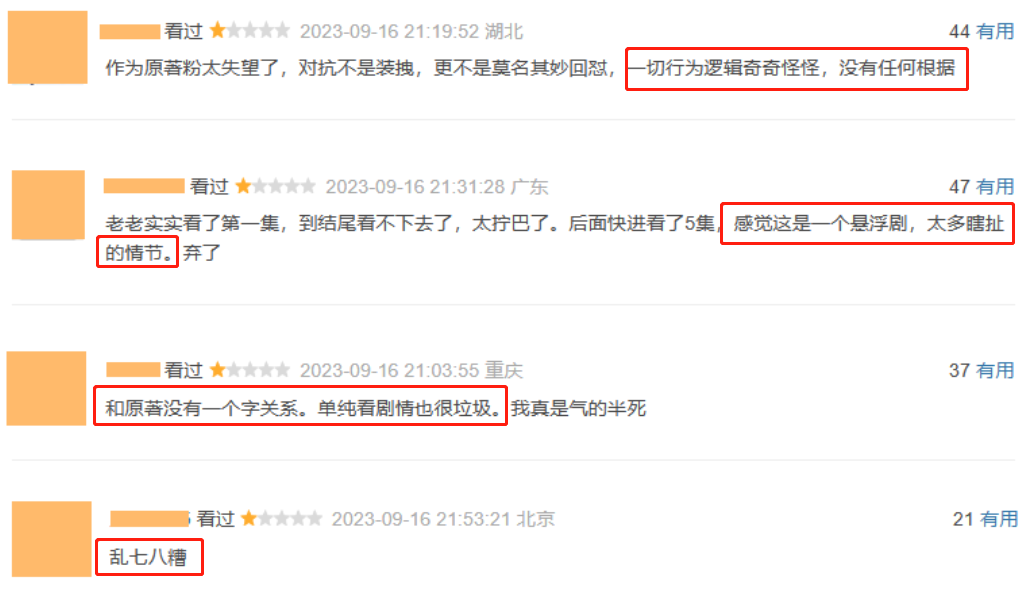The height and width of the screenshot is (597, 1023).
Task: Click the star rating on the Chongqing review
Action: tap(250, 370)
